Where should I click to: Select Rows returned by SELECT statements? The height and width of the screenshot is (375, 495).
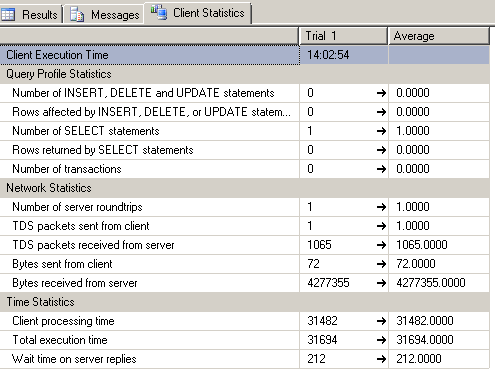tap(245, 150)
